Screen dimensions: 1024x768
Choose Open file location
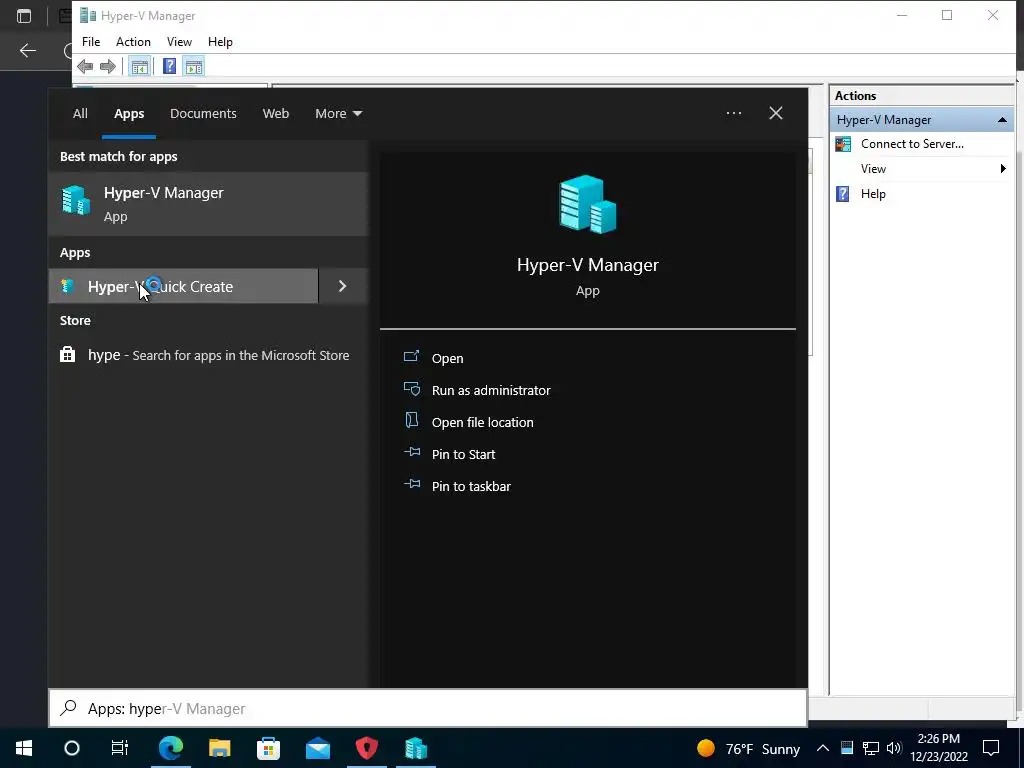(483, 423)
